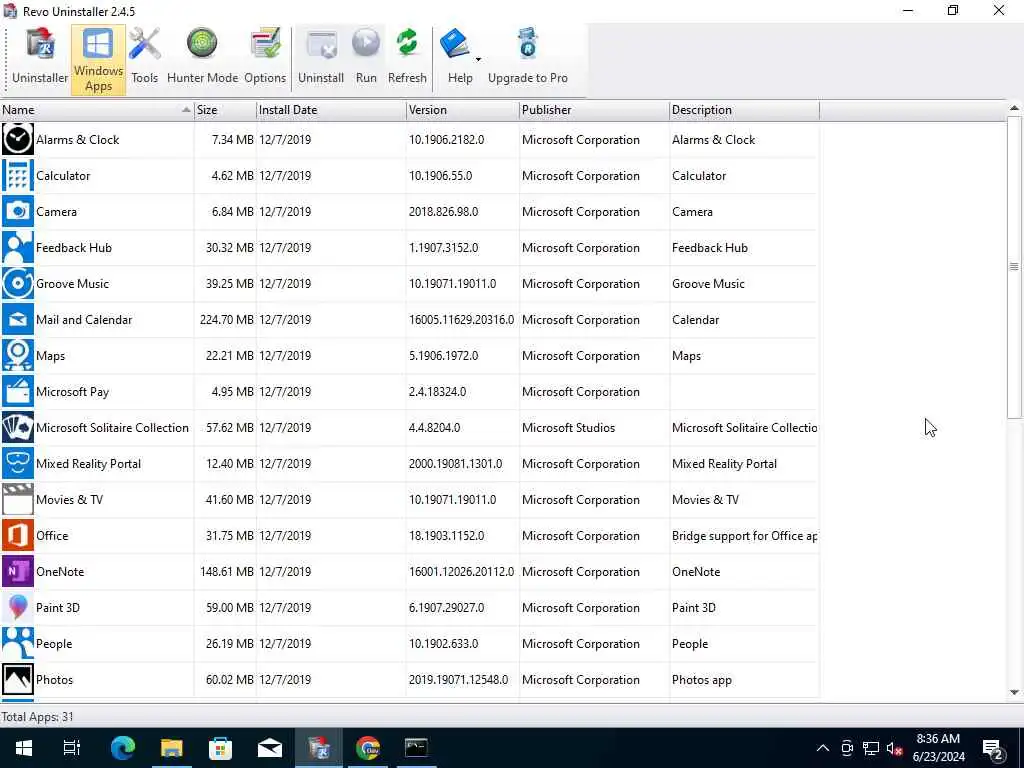Open Chrome from the taskbar
Viewport: 1024px width, 768px height.
tap(368, 748)
